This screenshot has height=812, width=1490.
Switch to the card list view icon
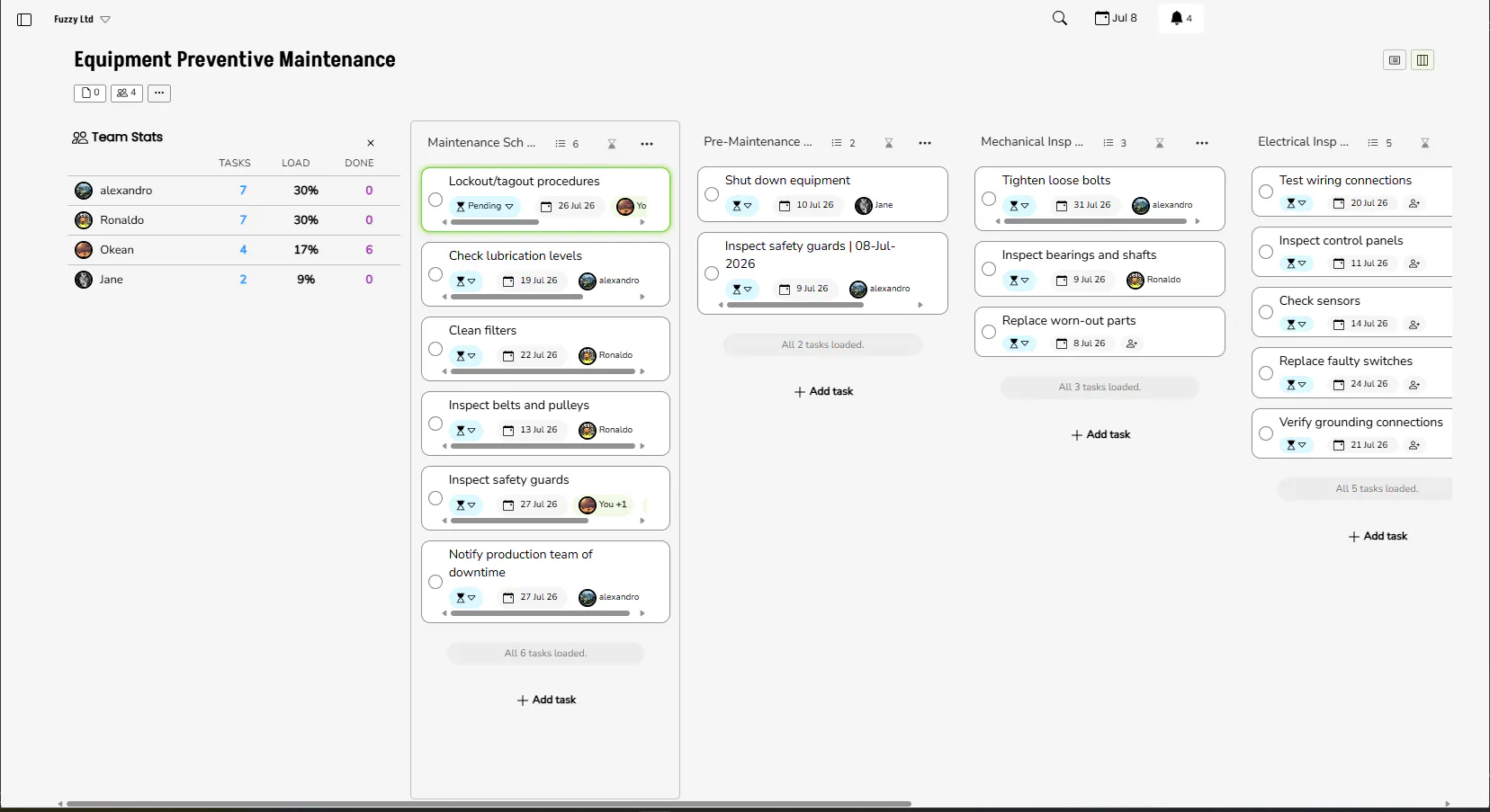click(1395, 60)
